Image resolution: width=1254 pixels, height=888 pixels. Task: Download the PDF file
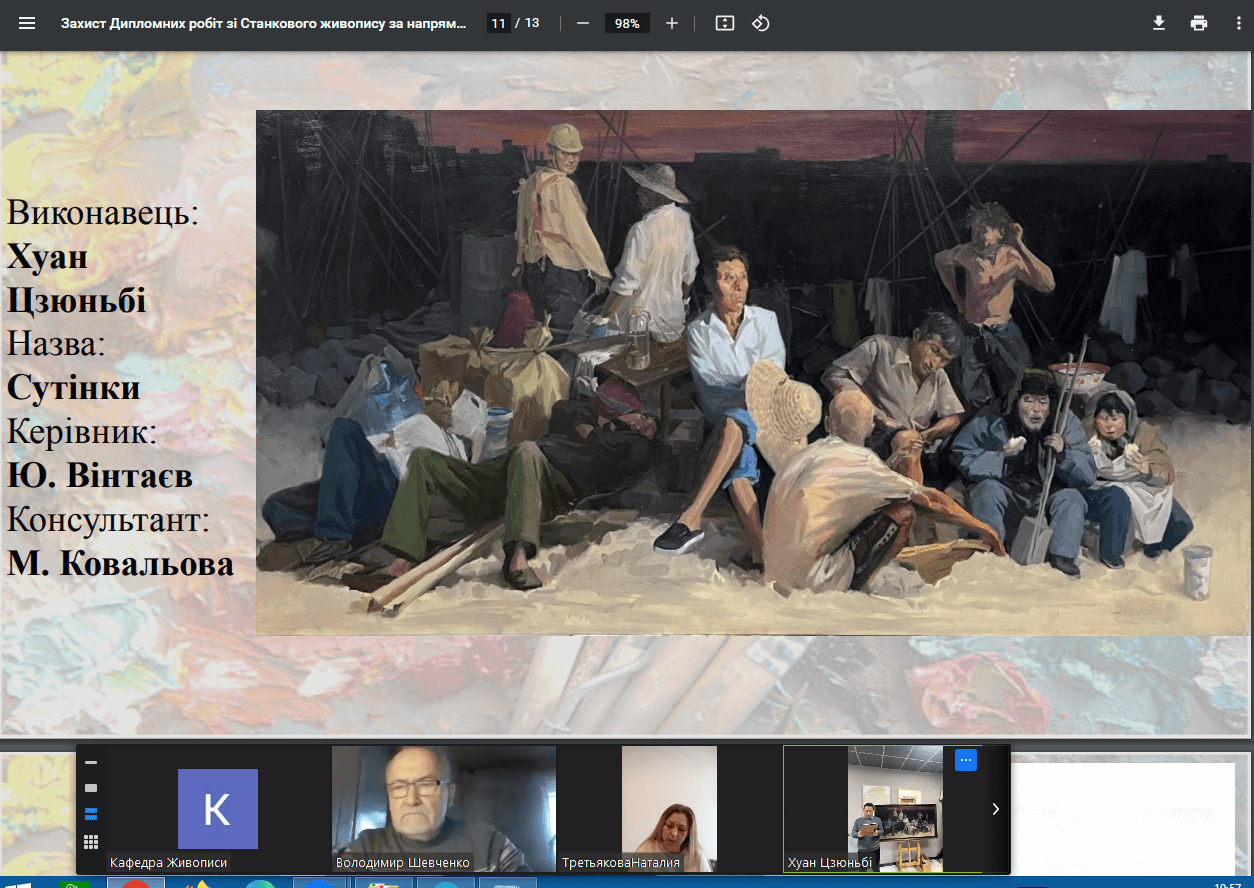[x=1159, y=23]
